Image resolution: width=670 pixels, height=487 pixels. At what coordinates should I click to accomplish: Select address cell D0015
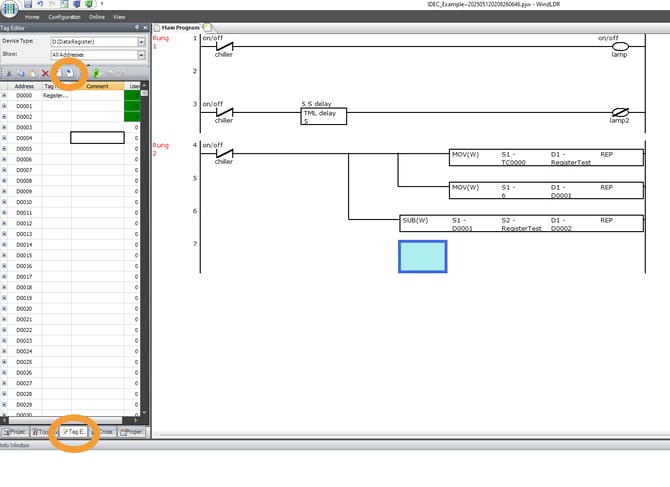point(24,255)
